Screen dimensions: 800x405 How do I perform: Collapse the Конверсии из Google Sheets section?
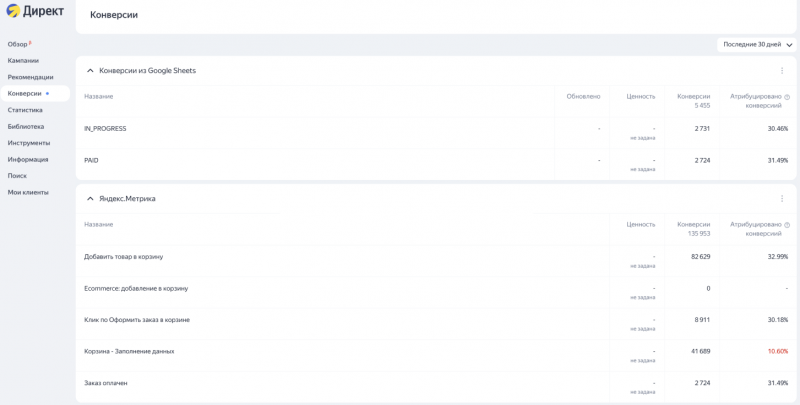(x=90, y=71)
